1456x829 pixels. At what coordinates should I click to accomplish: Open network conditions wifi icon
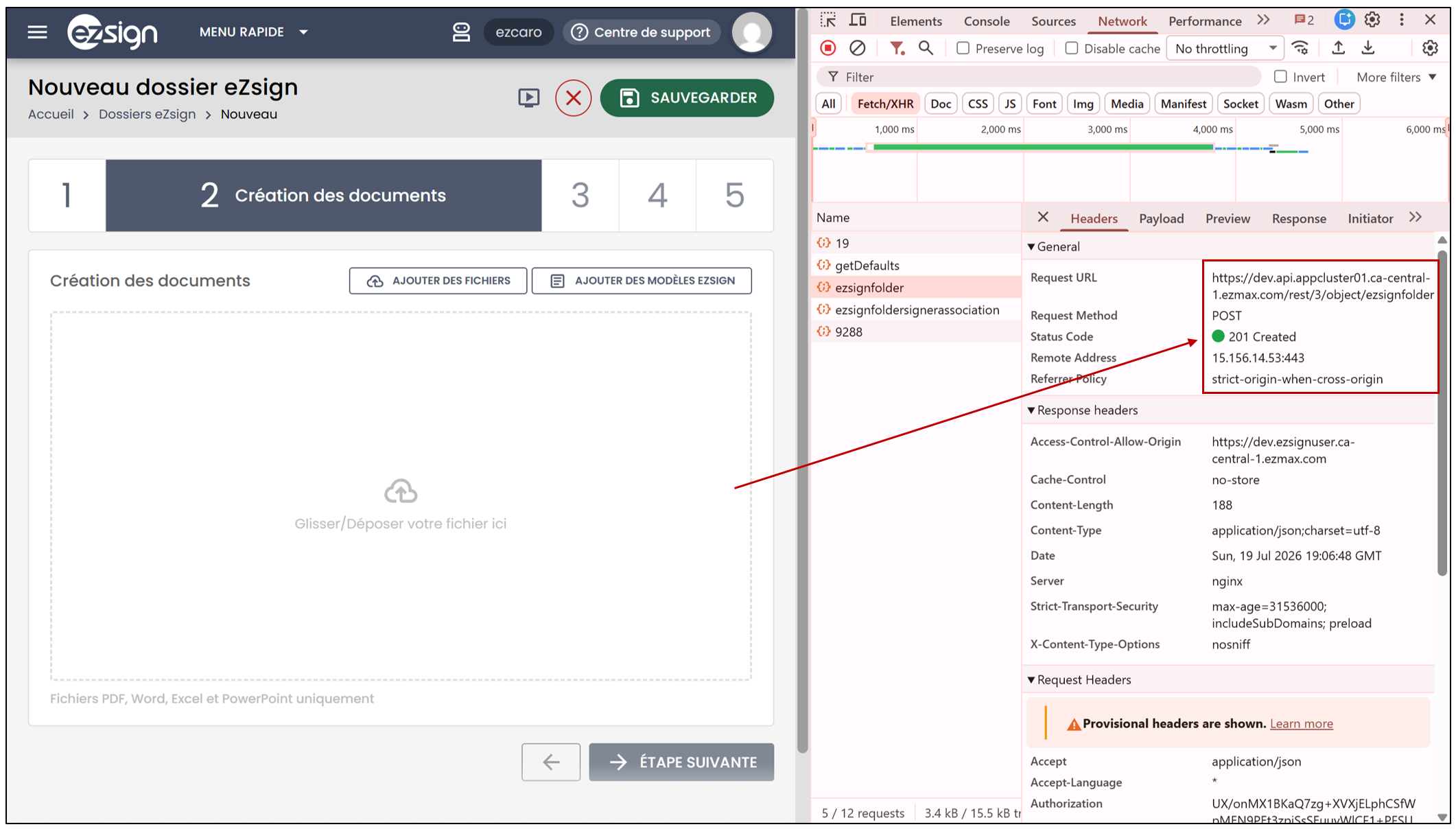tap(1300, 48)
